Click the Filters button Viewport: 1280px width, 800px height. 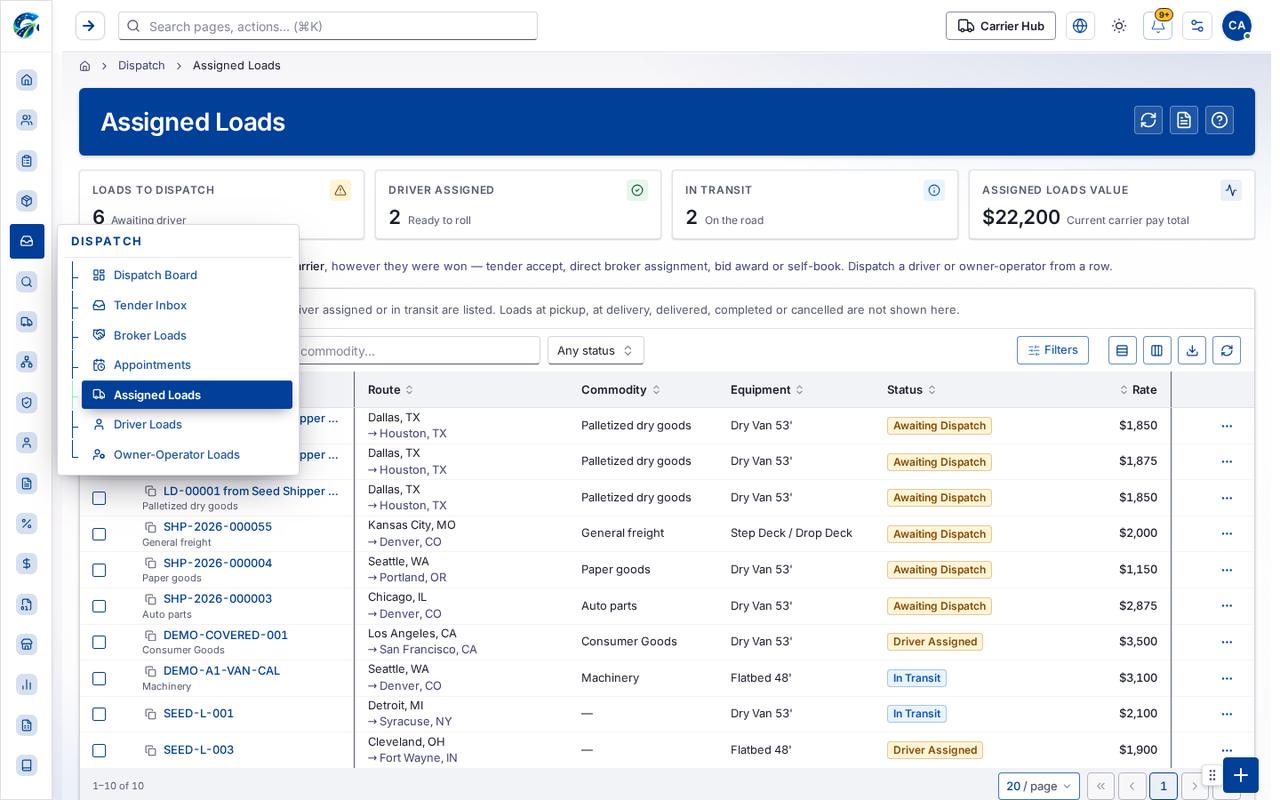coord(1053,350)
